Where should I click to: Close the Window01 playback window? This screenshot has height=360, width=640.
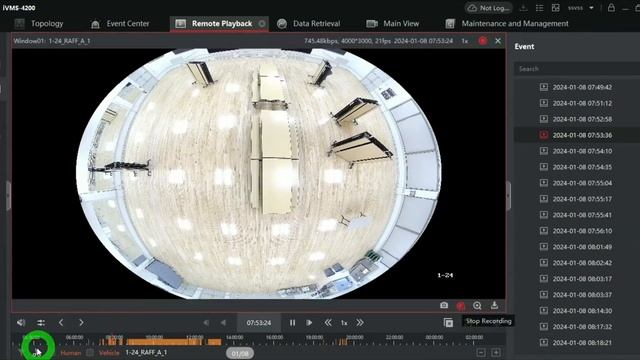point(498,41)
